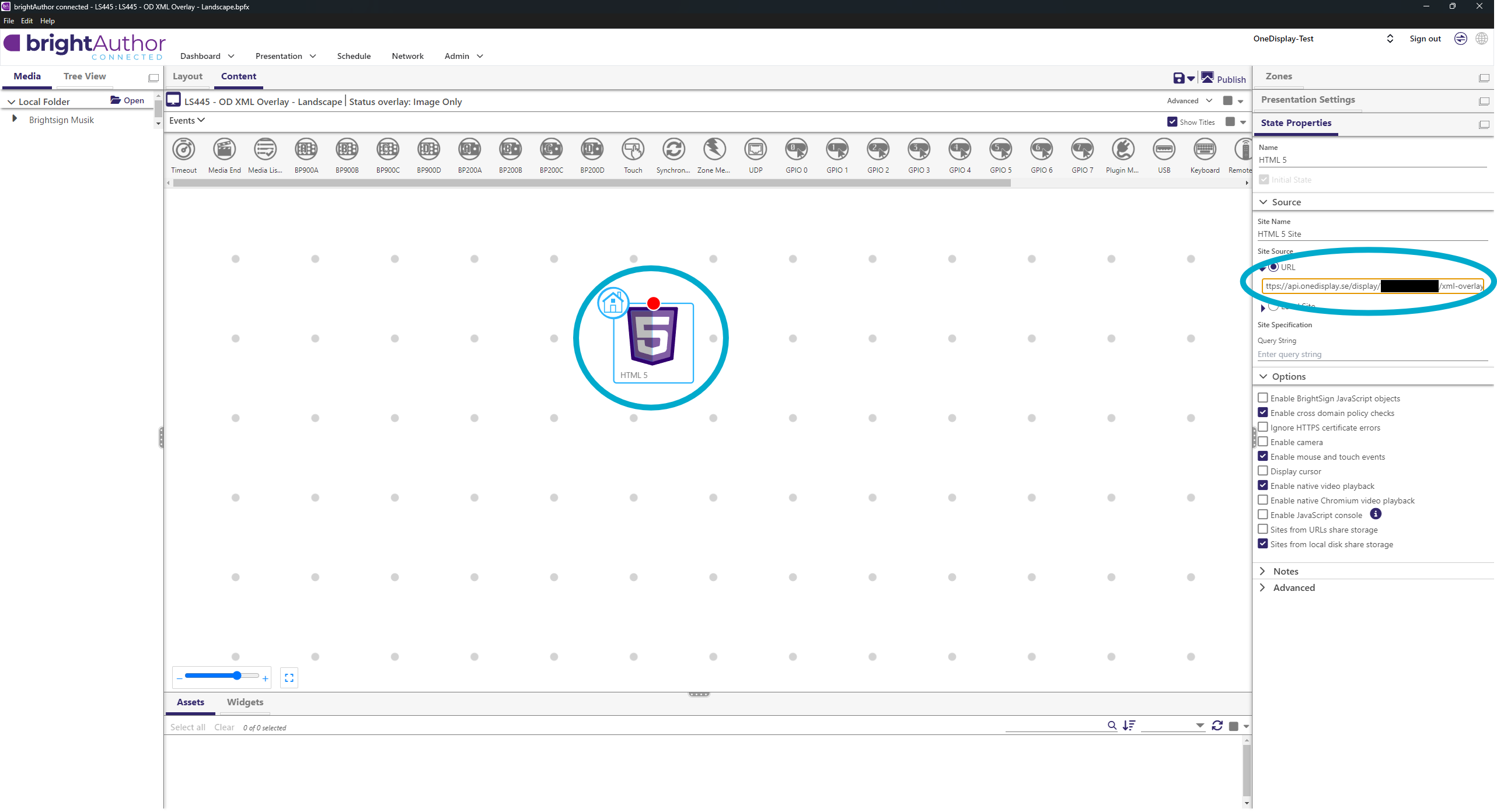The image size is (1497, 812).
Task: Select the UDP event icon
Action: pyautogui.click(x=755, y=150)
